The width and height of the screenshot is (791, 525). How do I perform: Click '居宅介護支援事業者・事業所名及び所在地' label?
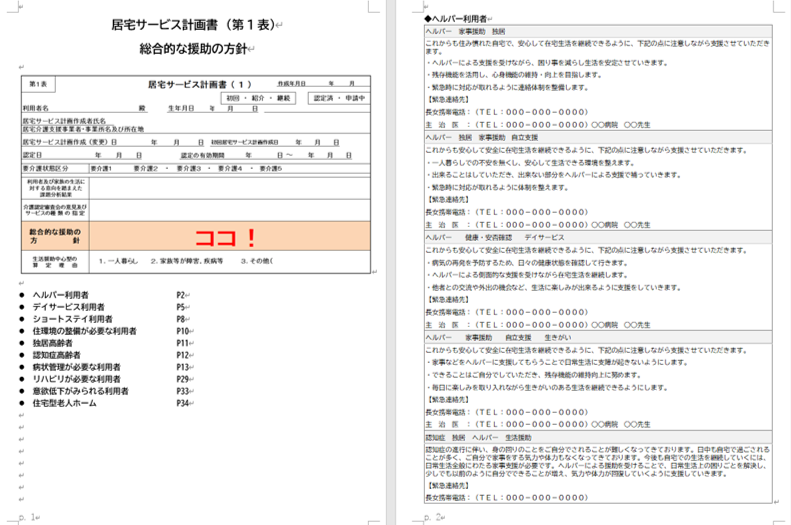(x=83, y=129)
